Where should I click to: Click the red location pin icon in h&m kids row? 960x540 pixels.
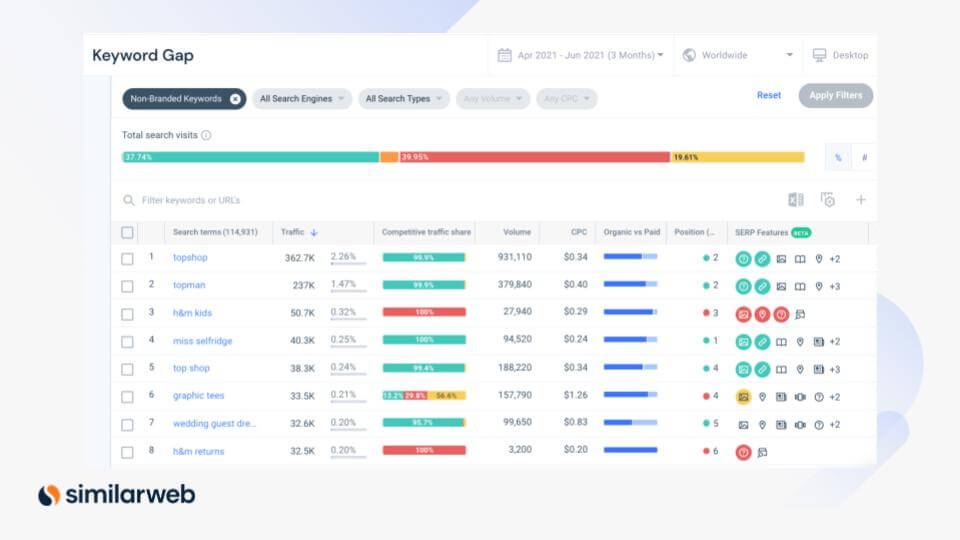(762, 315)
